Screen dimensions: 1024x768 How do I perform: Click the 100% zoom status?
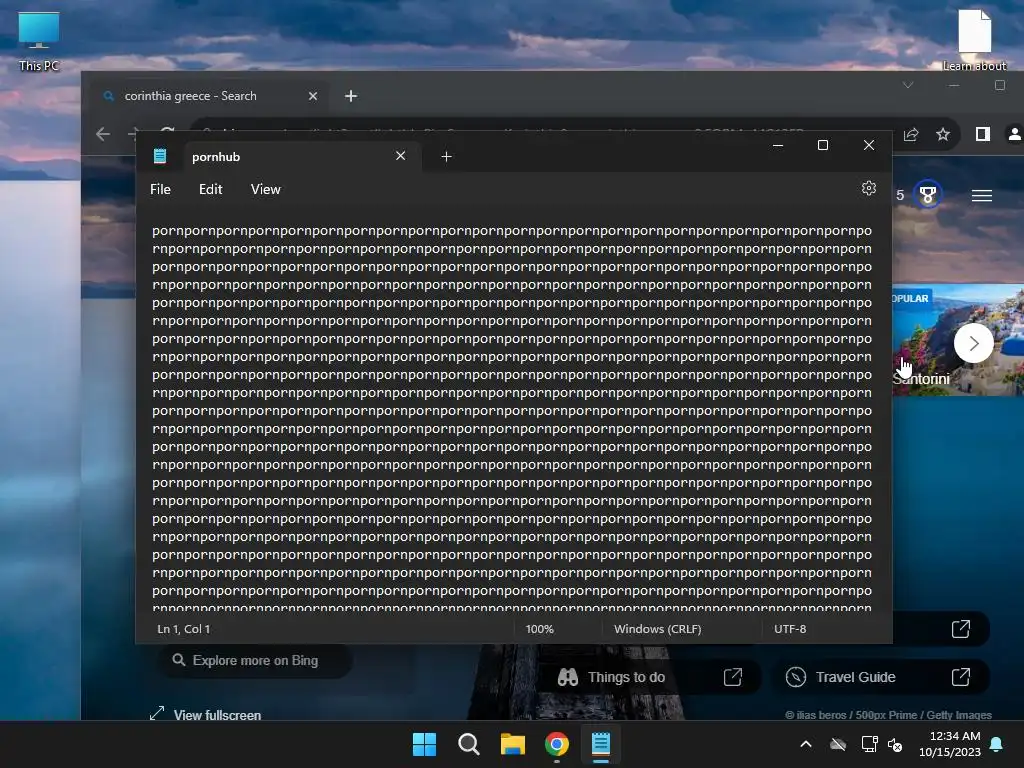[539, 629]
